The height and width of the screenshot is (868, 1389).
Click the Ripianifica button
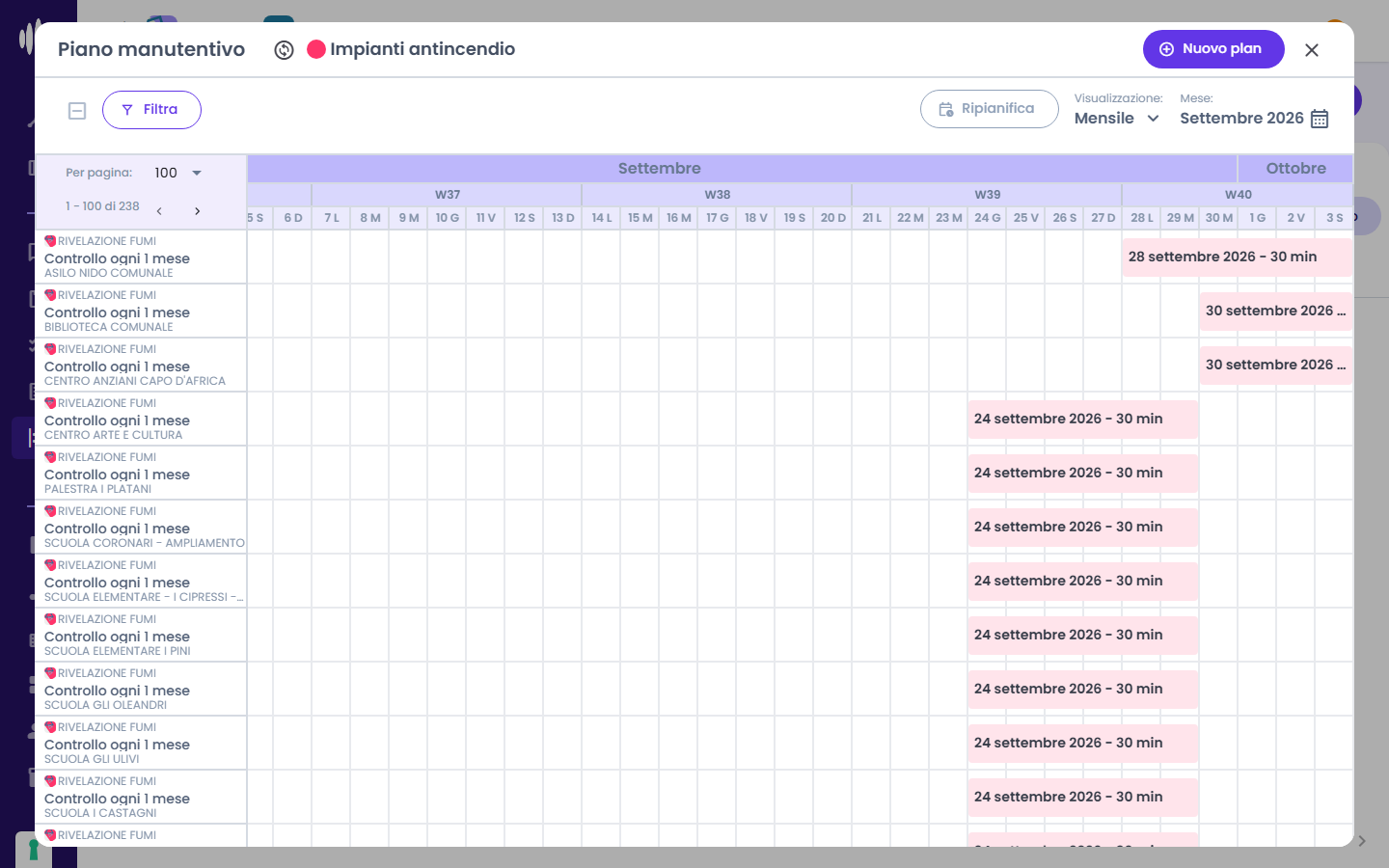coord(990,109)
